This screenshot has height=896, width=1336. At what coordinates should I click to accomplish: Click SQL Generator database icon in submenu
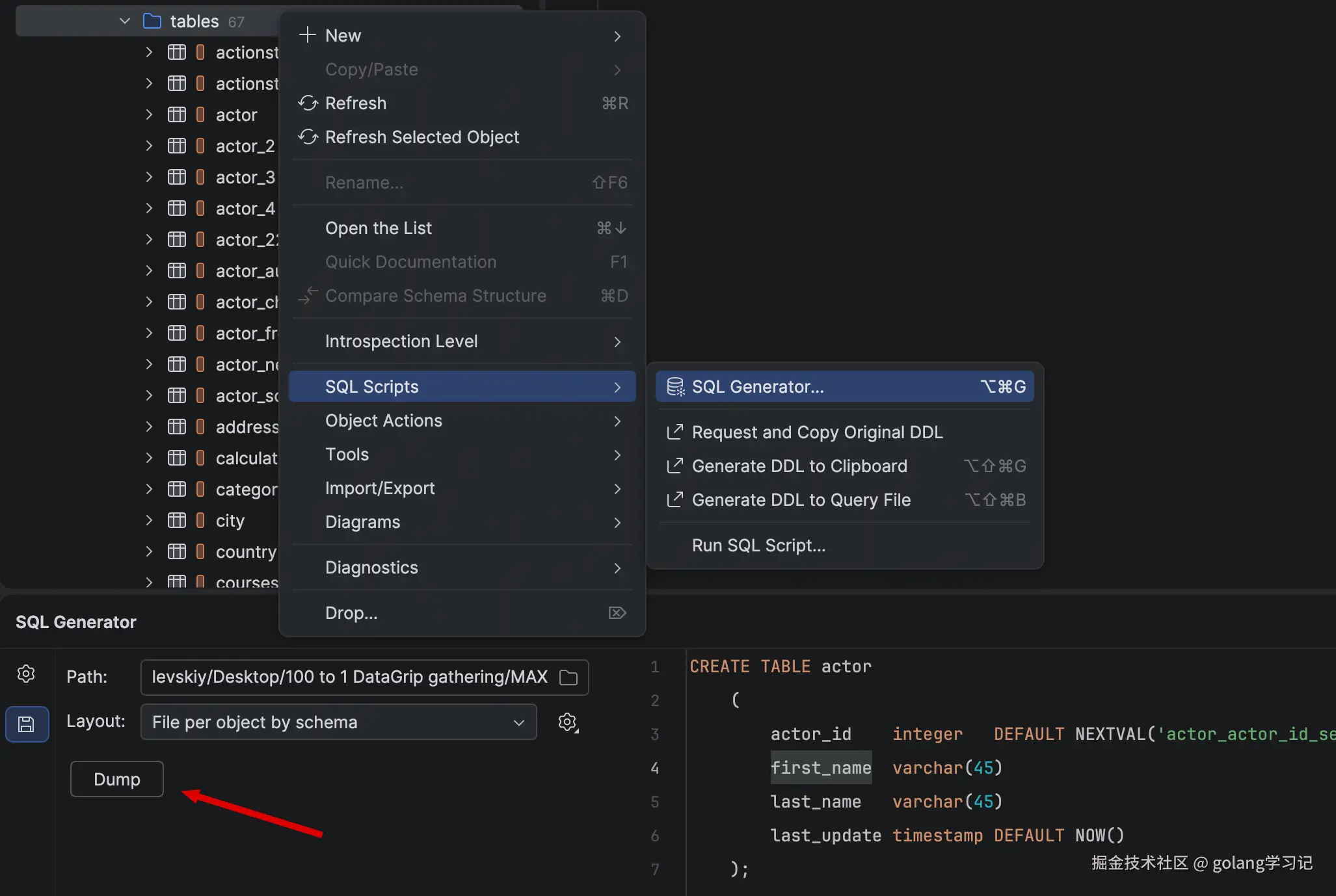point(676,387)
